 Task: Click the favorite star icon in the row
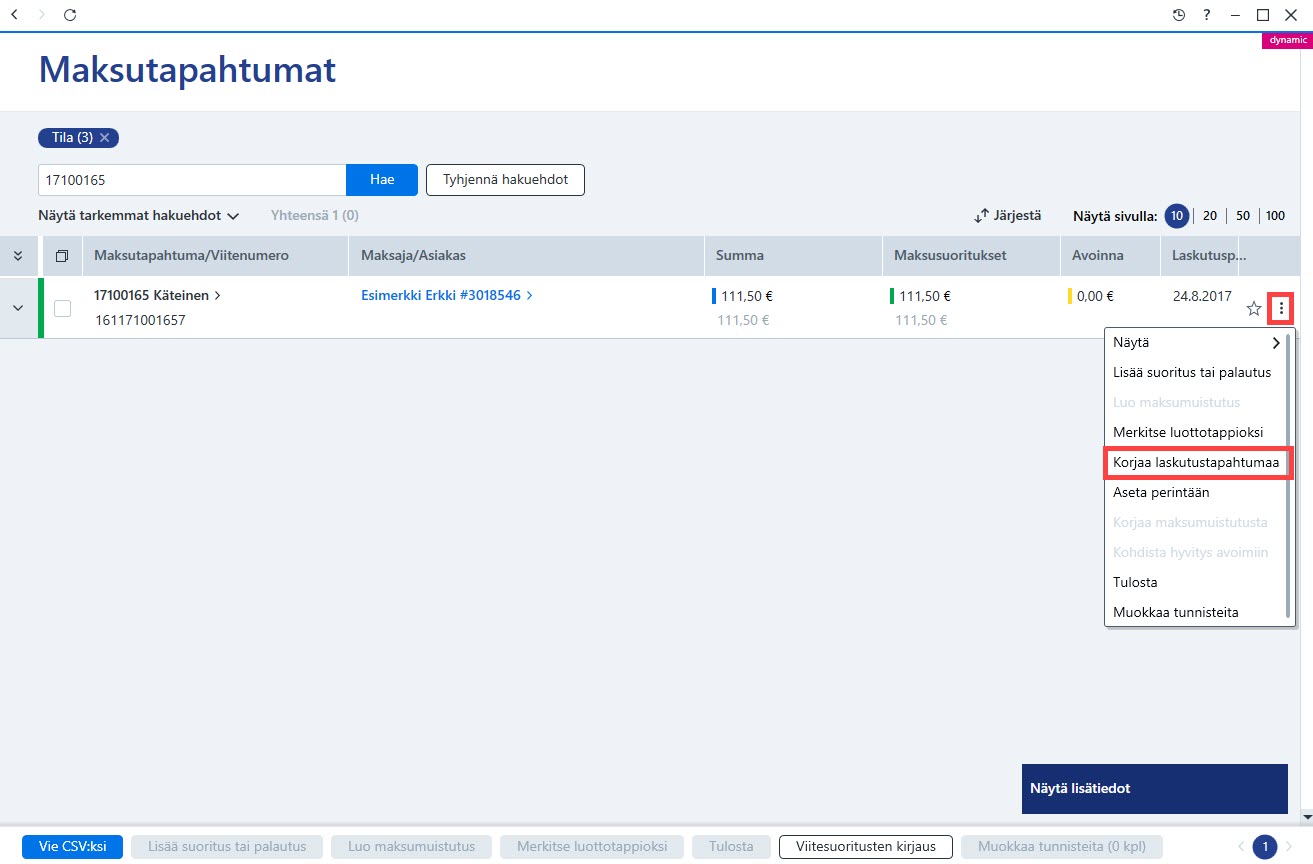[1254, 309]
